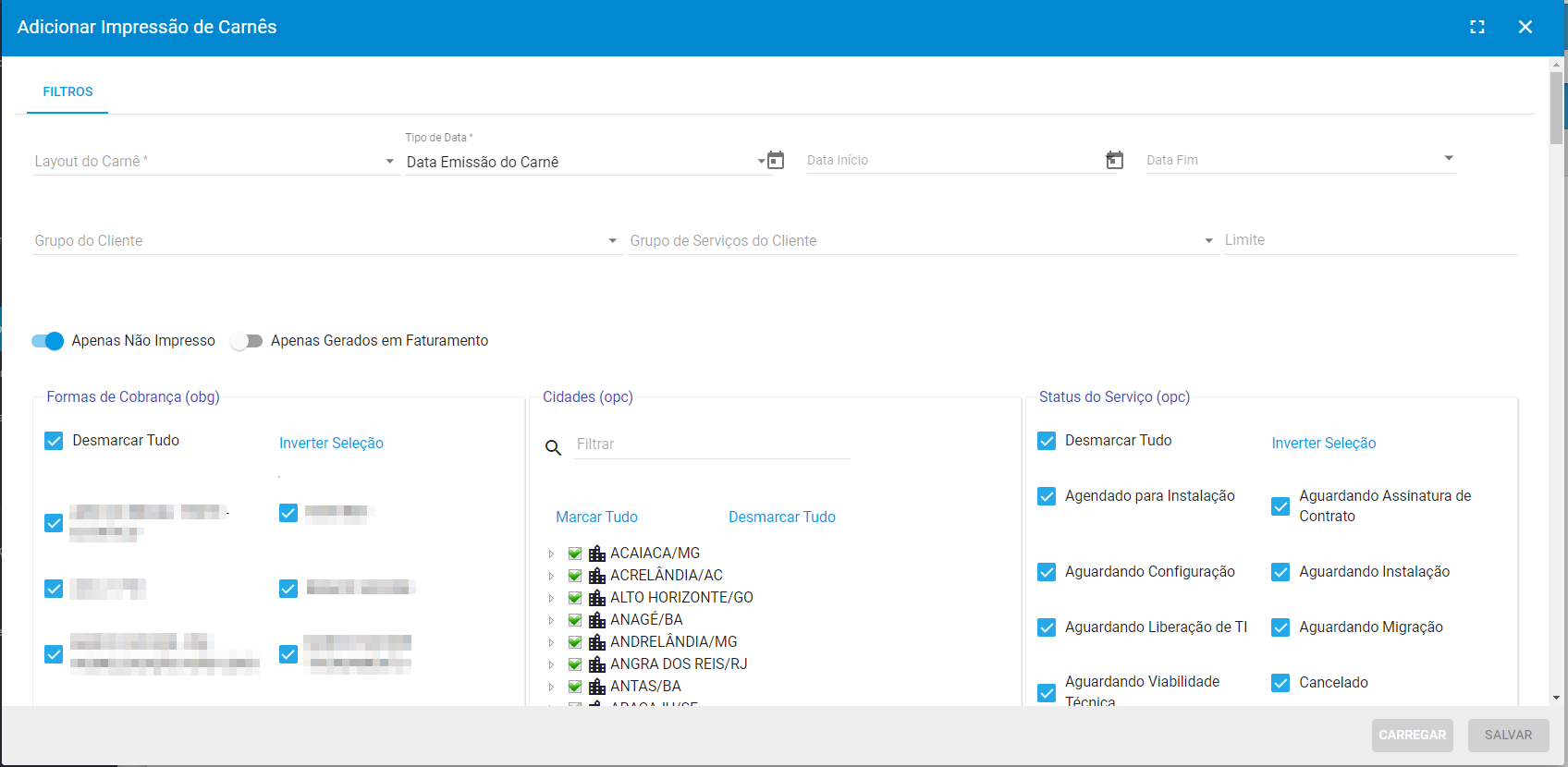
Task: Uncheck Aguardando Migração status
Action: [x=1280, y=627]
